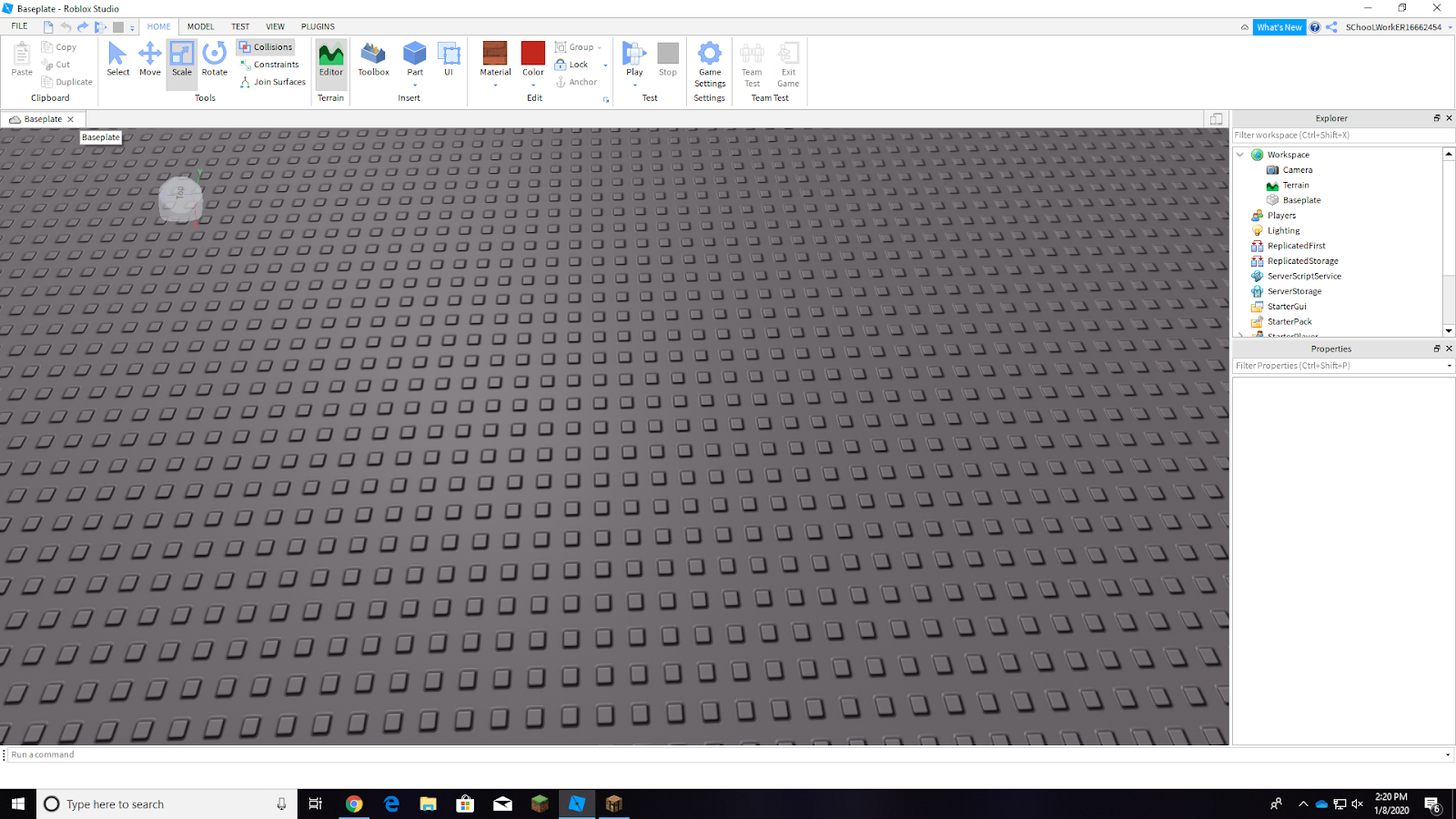This screenshot has height=819, width=1456.
Task: Open the Toolbox panel
Action: [373, 59]
